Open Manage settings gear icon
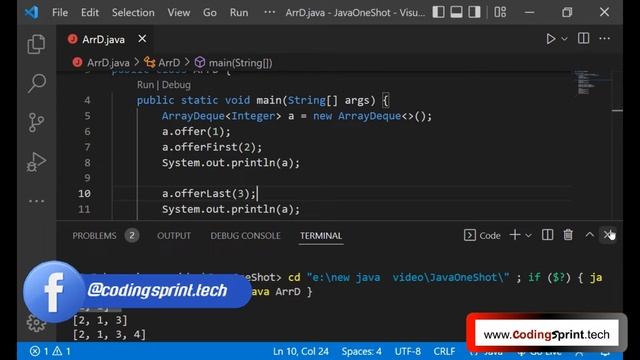 click(36, 324)
